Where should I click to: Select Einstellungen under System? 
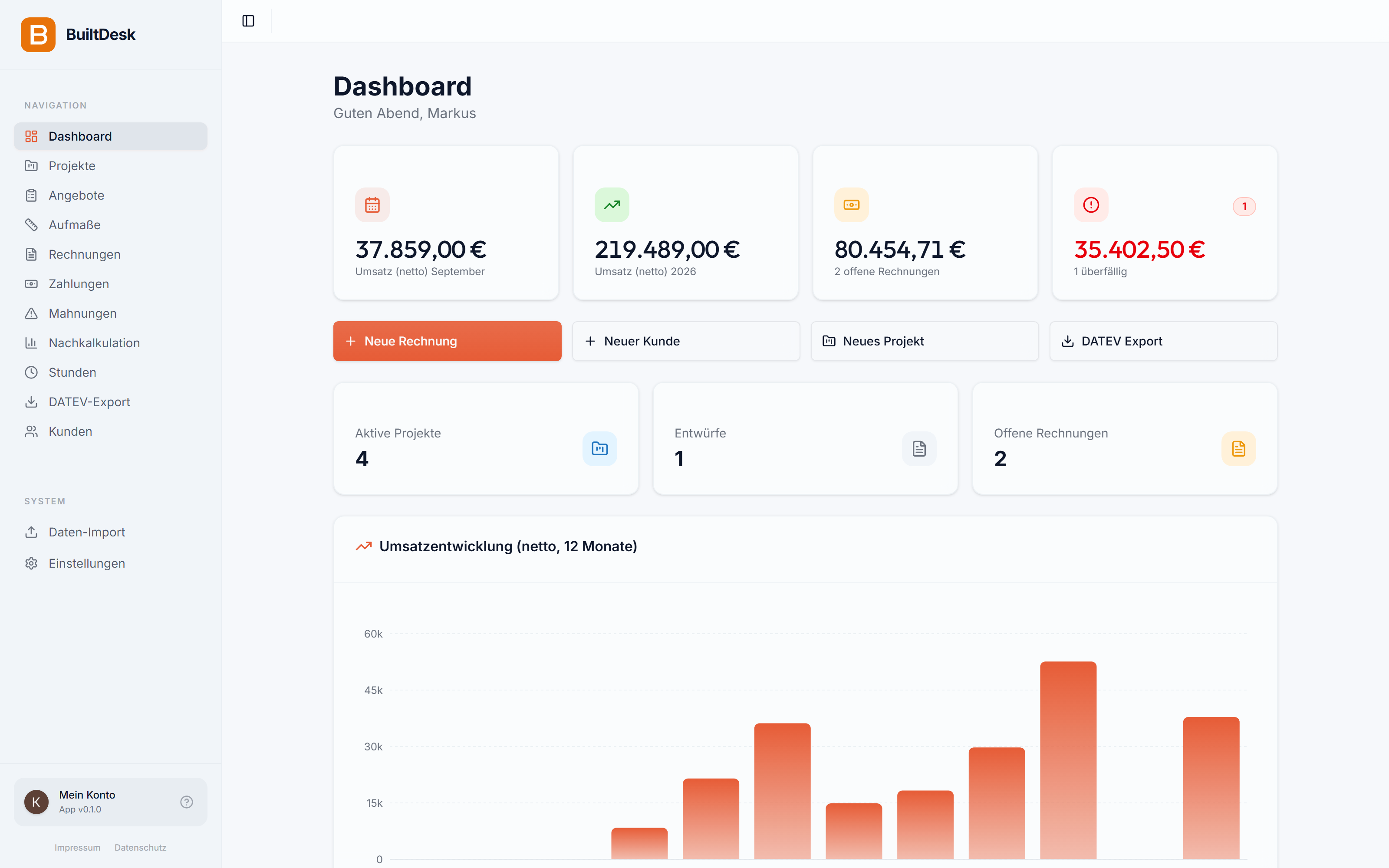[x=110, y=564]
